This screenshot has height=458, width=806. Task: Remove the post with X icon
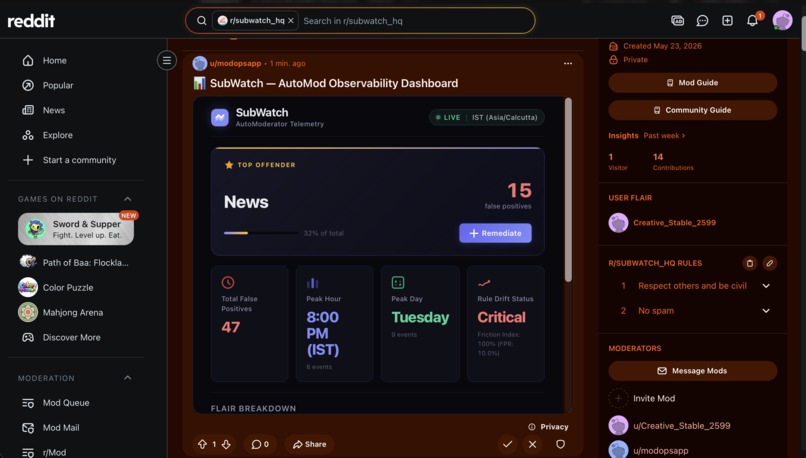coord(533,444)
